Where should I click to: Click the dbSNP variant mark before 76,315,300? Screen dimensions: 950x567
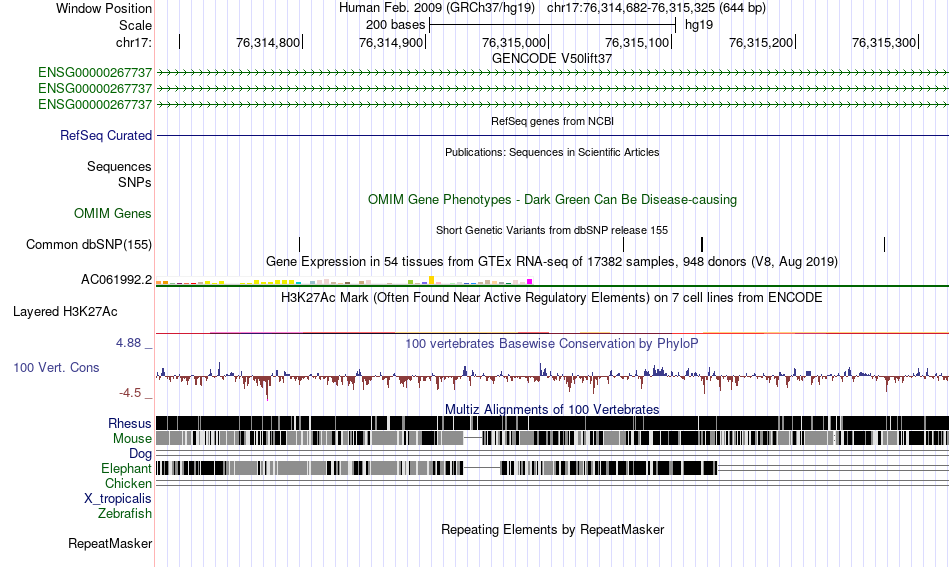885,244
